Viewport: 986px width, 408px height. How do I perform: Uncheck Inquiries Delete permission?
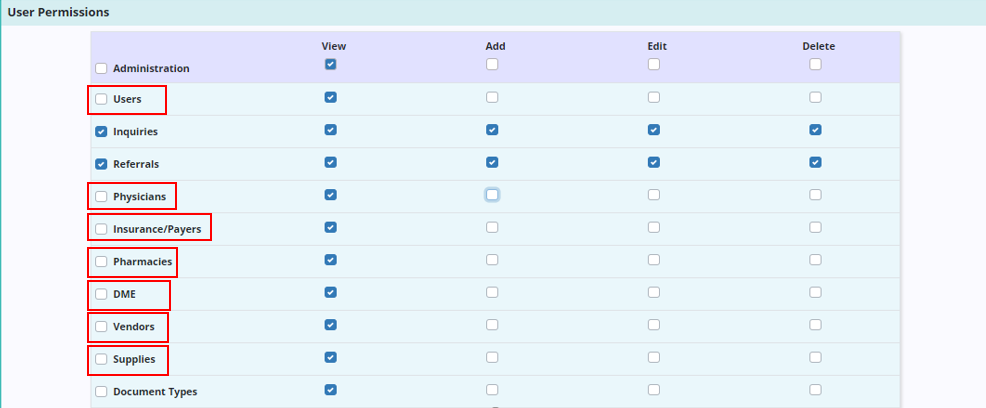pyautogui.click(x=815, y=130)
